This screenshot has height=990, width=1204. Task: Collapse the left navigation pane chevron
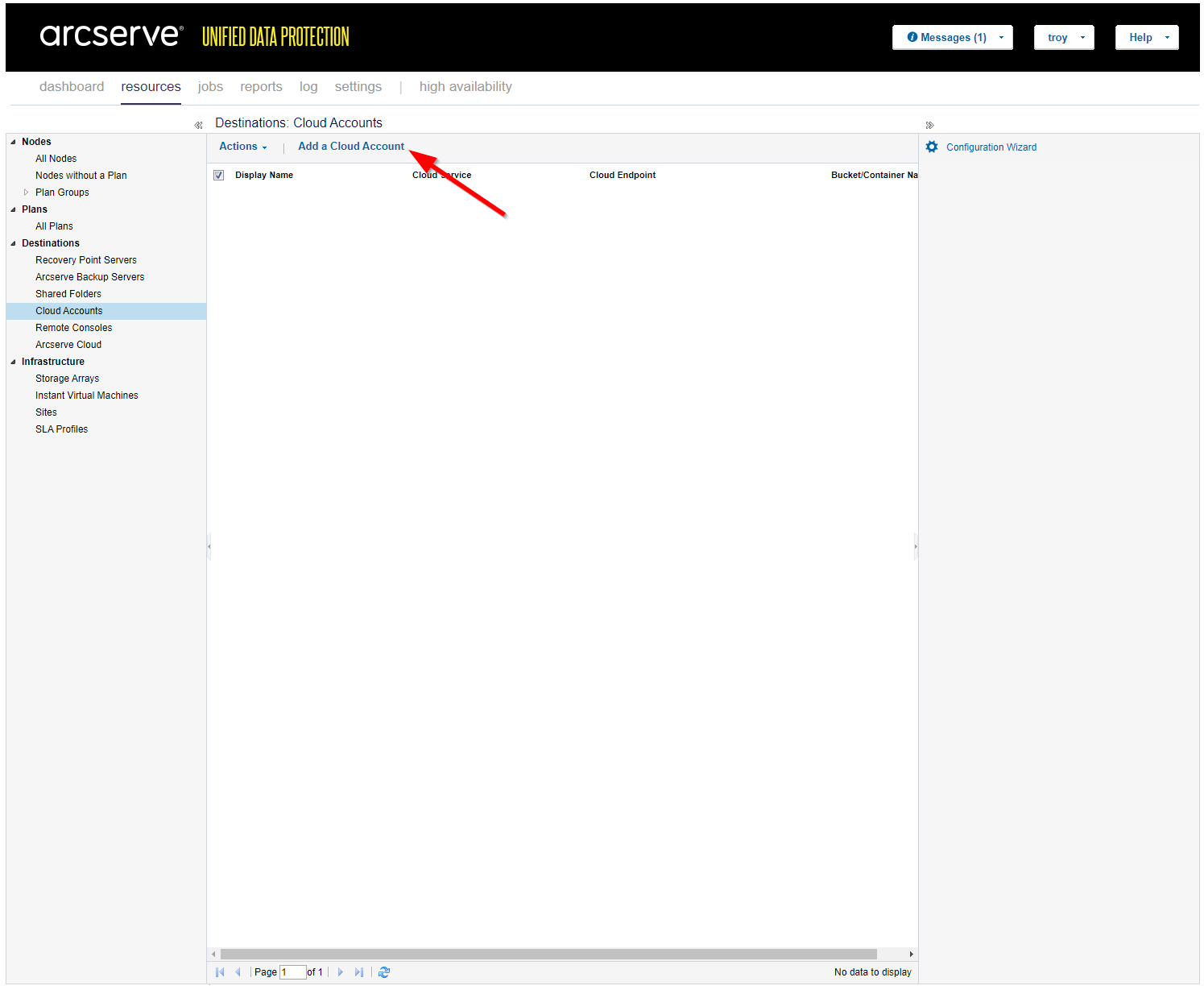198,125
